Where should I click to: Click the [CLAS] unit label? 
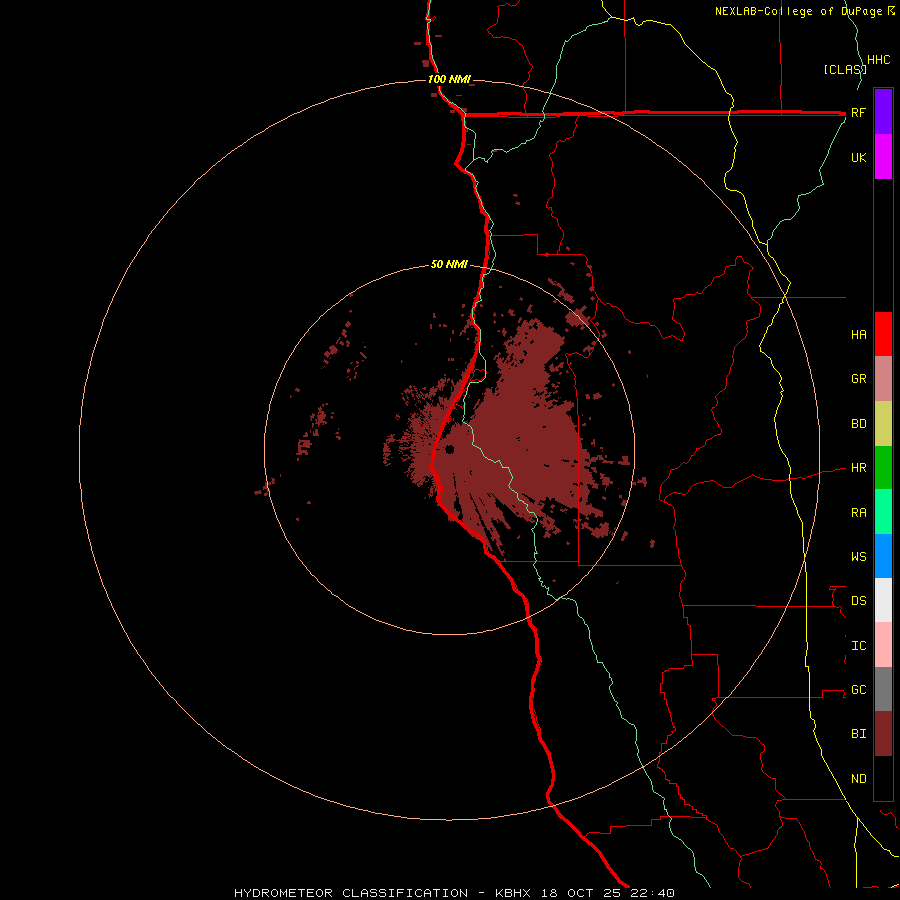[845, 69]
